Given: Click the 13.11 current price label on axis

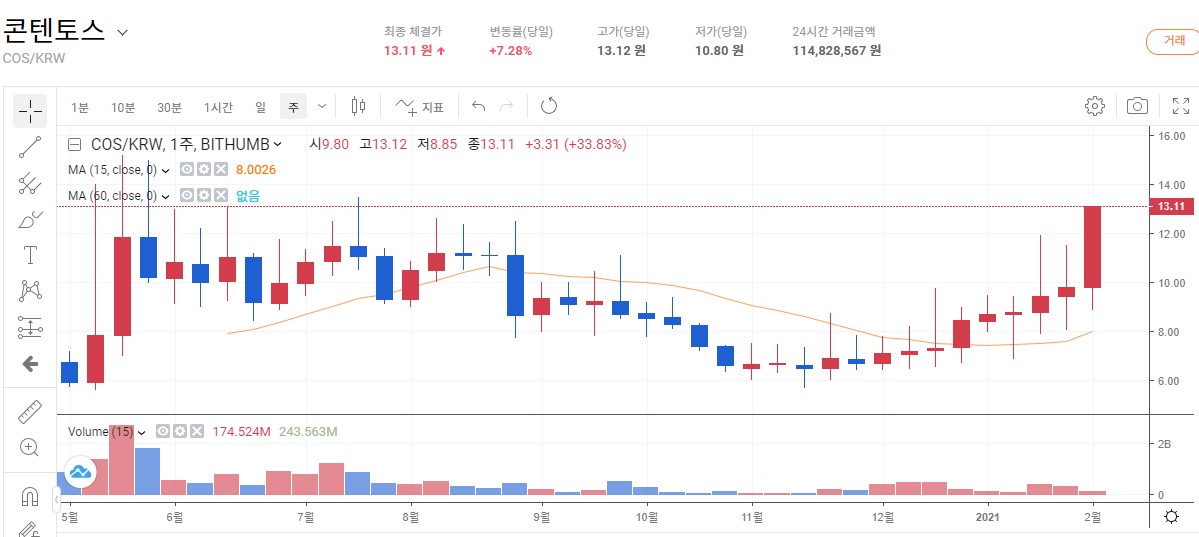Looking at the screenshot, I should click(1171, 207).
